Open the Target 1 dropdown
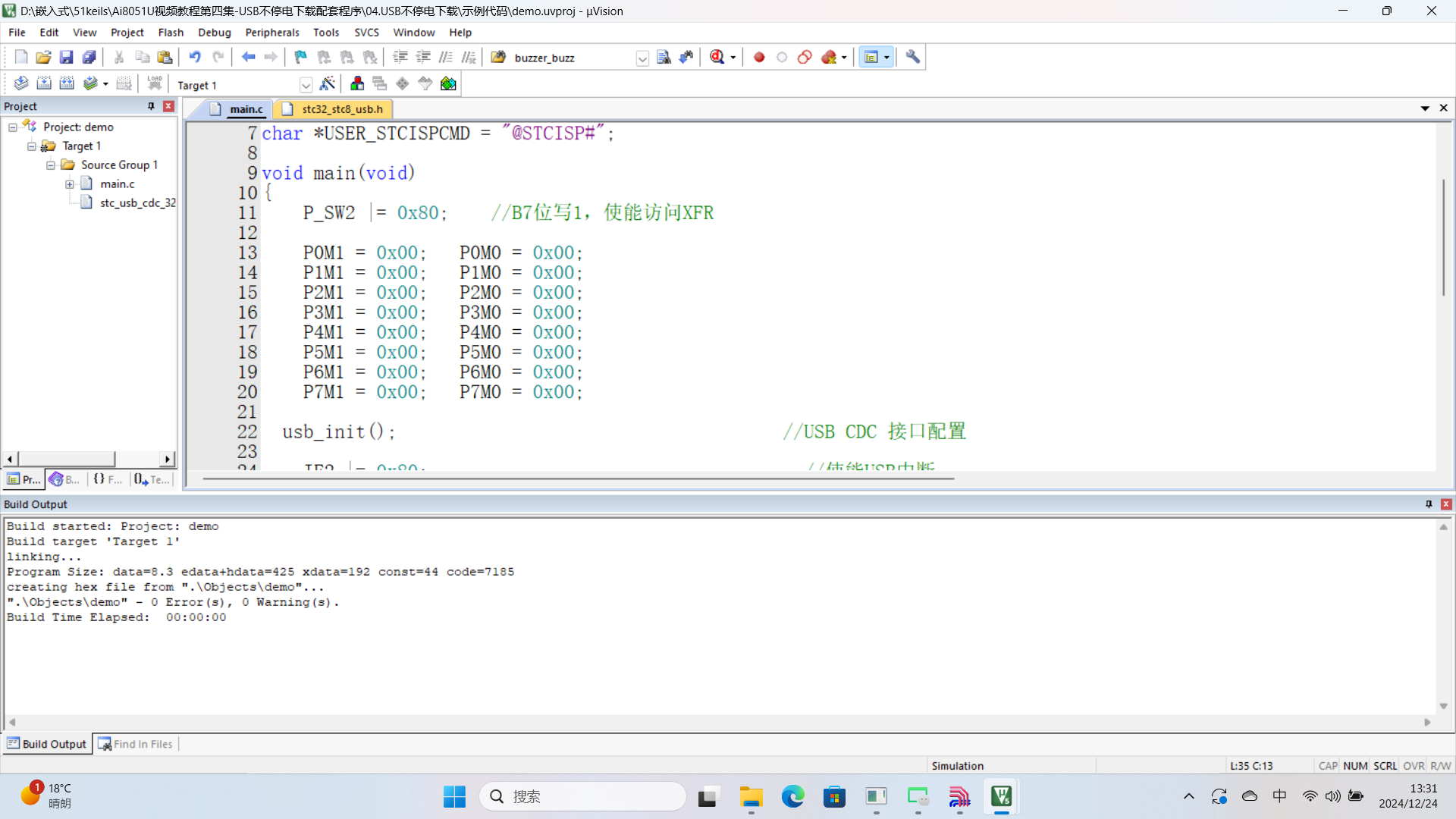Image resolution: width=1456 pixels, height=819 pixels. click(306, 85)
